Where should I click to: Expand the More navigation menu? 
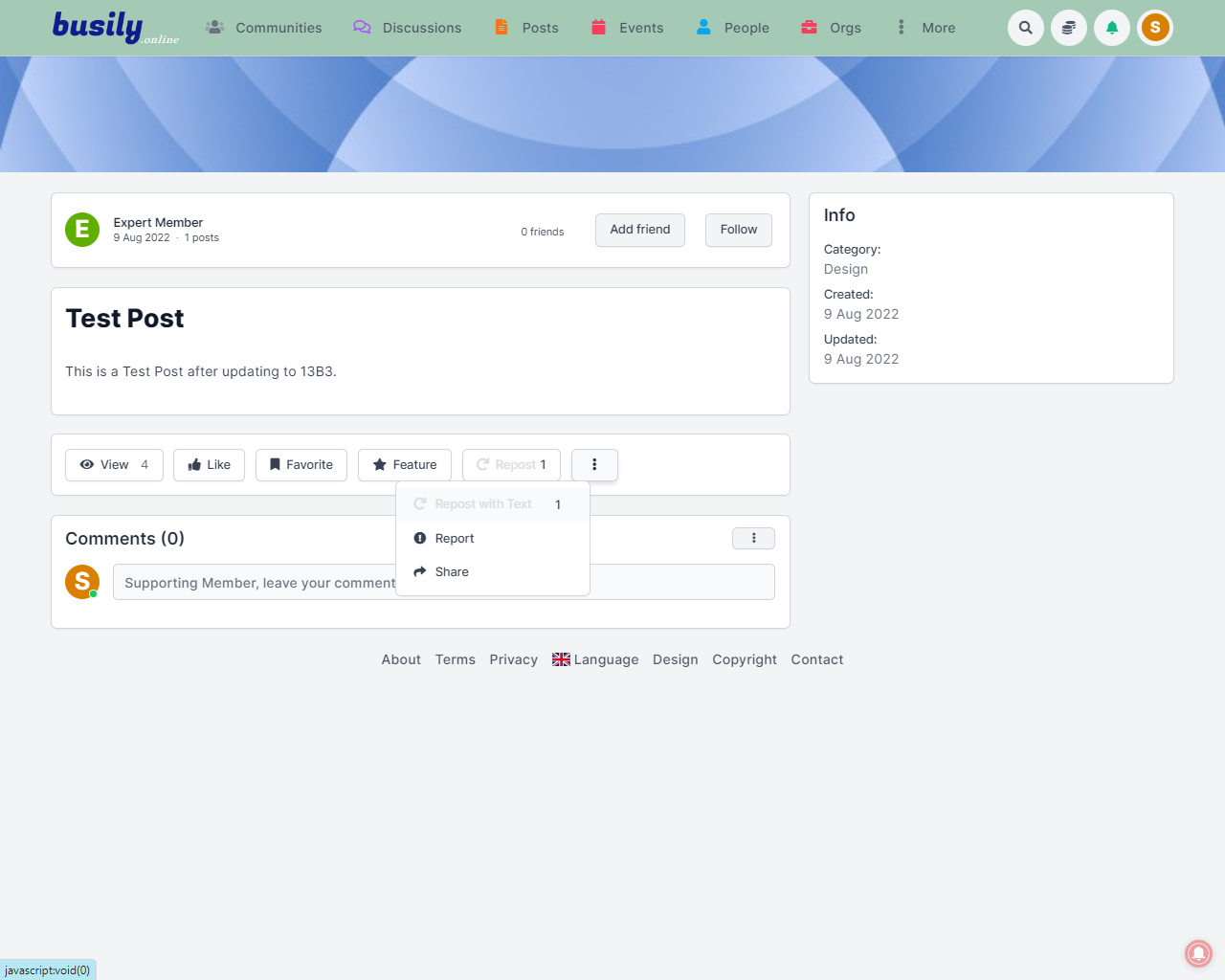(x=925, y=28)
